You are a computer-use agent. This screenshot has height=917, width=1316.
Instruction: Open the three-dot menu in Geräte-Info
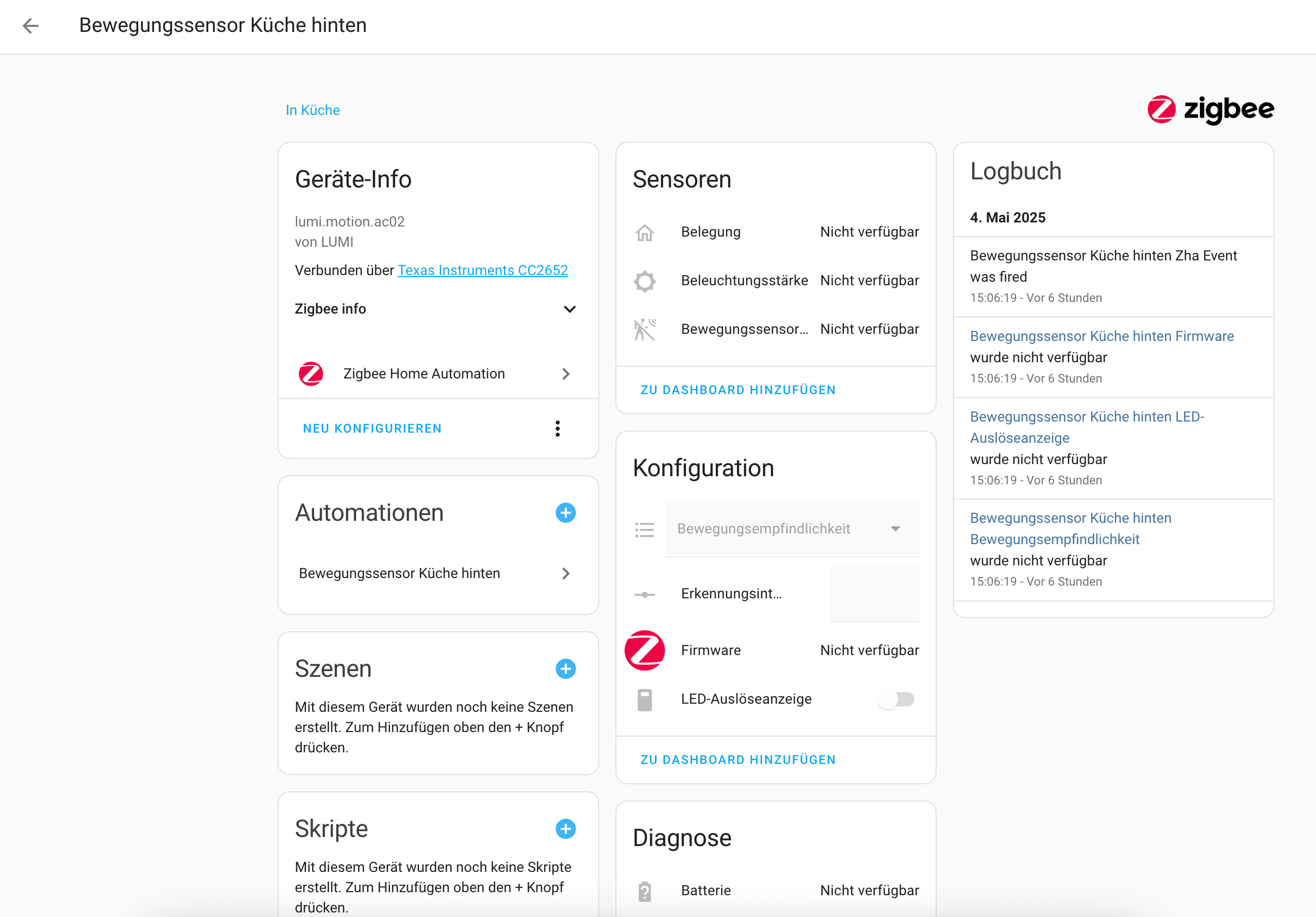click(557, 428)
